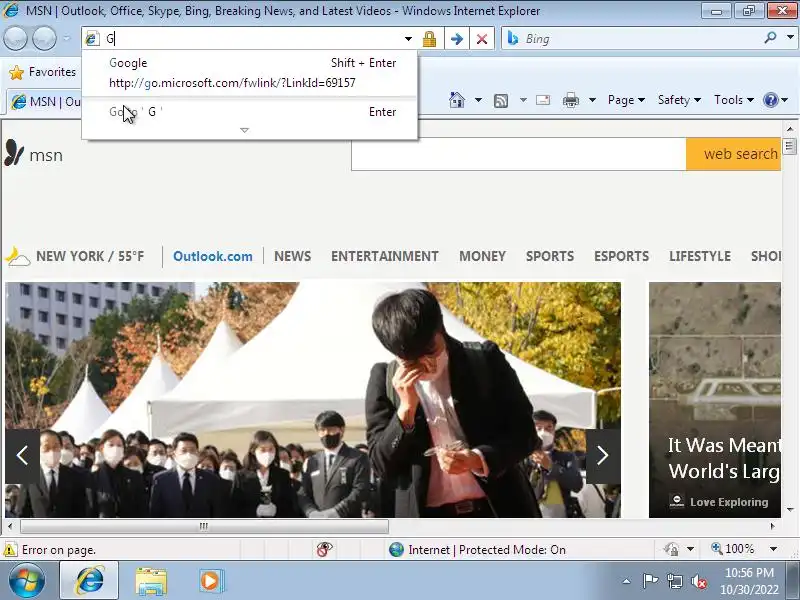Expand autocomplete list with bottom chevron
This screenshot has height=600, width=800.
click(x=244, y=130)
